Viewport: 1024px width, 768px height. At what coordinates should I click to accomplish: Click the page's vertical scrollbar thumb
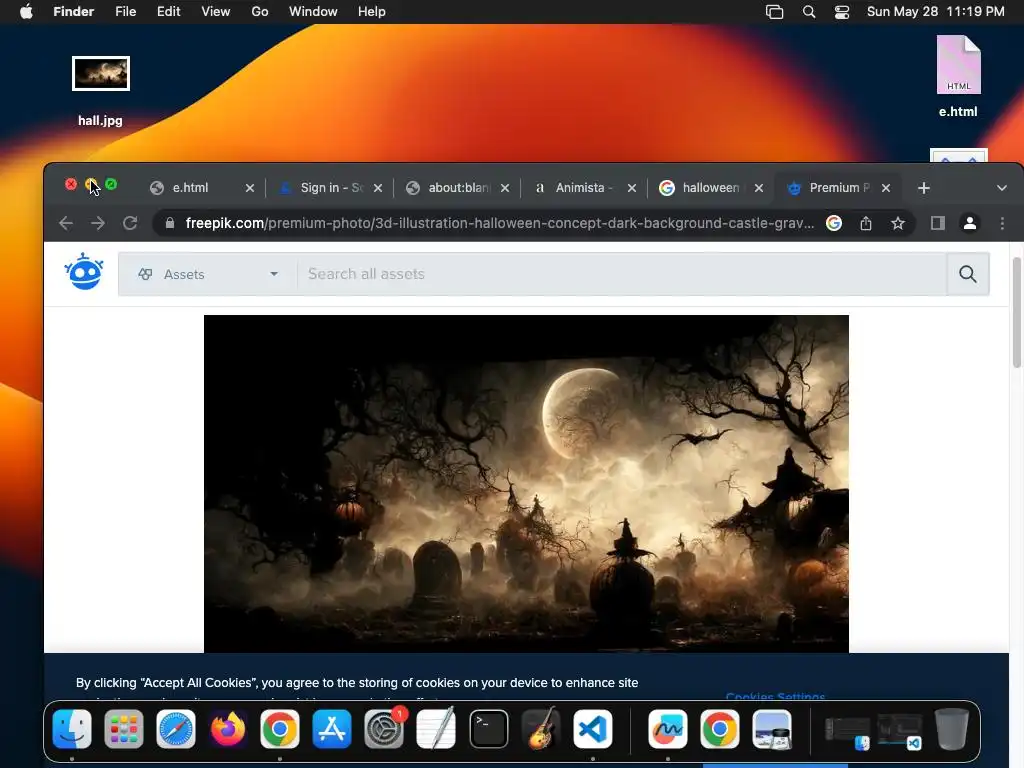[x=1016, y=312]
